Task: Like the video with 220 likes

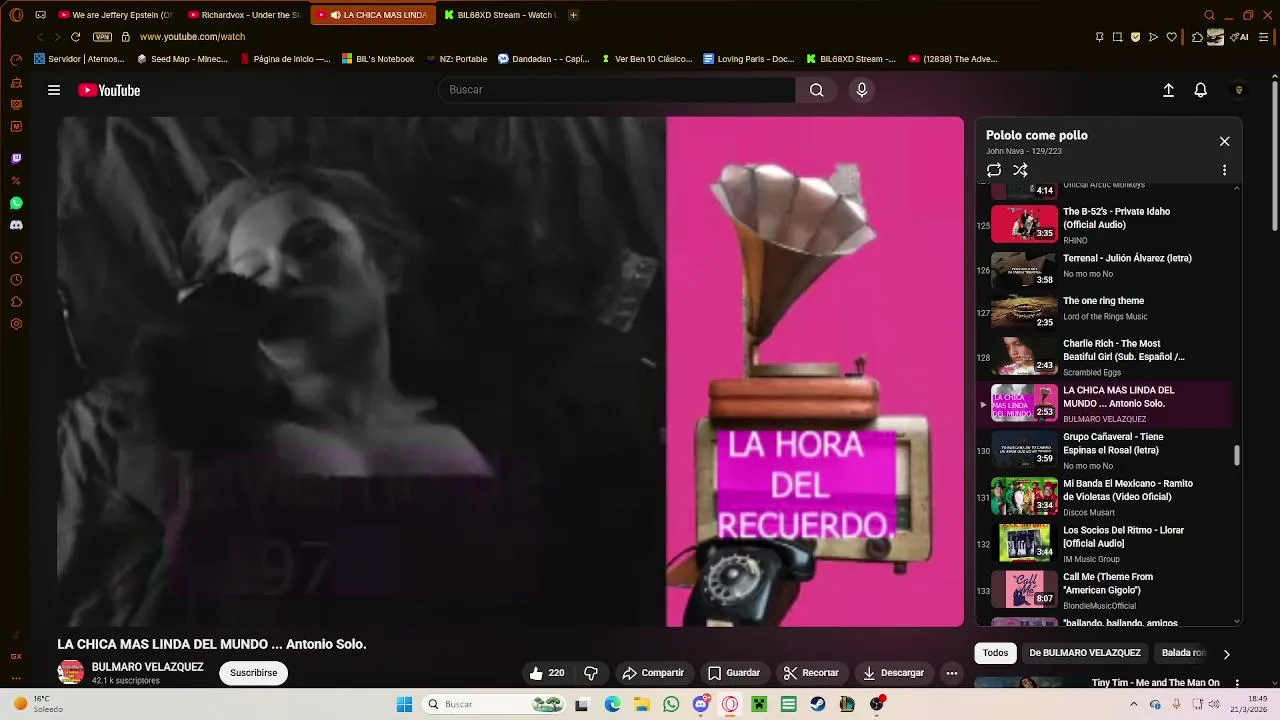Action: pyautogui.click(x=547, y=673)
